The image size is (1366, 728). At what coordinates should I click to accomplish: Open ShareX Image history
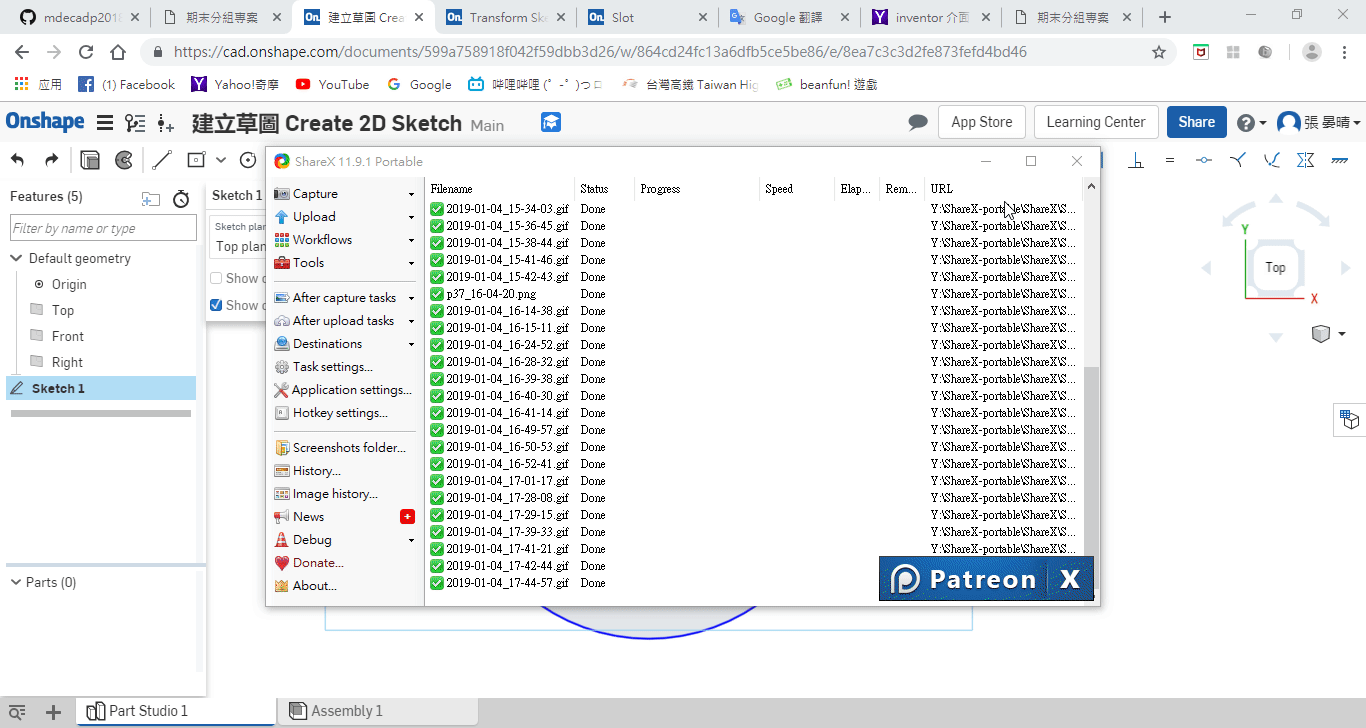(x=344, y=494)
